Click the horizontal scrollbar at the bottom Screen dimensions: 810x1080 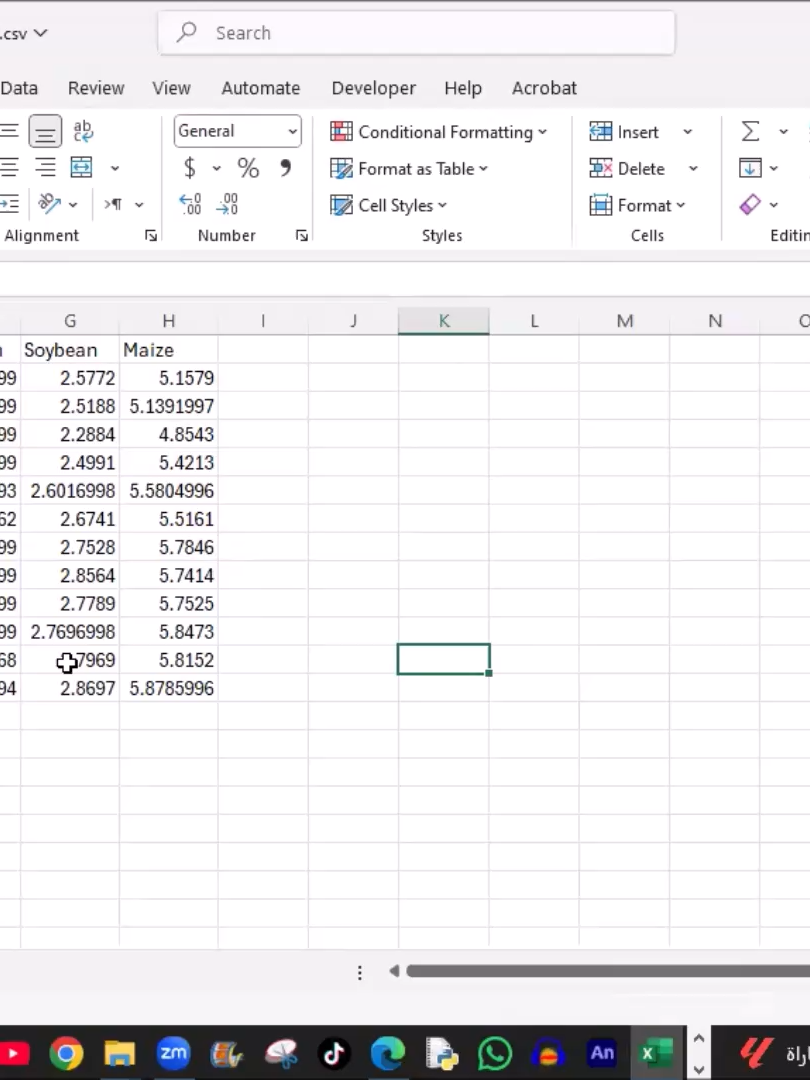point(608,971)
